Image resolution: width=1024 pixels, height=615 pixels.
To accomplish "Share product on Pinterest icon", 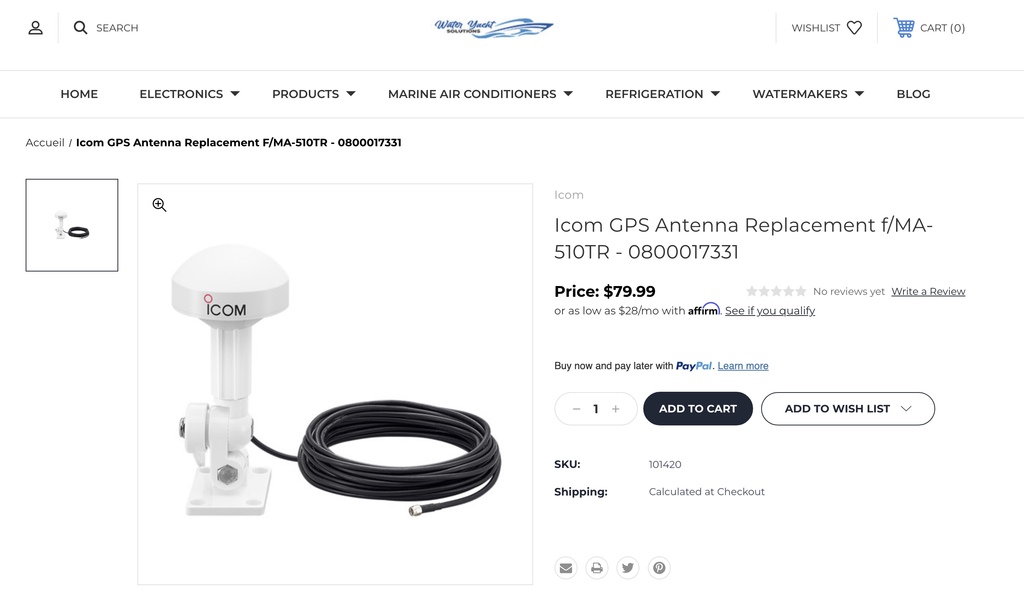I will click(660, 568).
